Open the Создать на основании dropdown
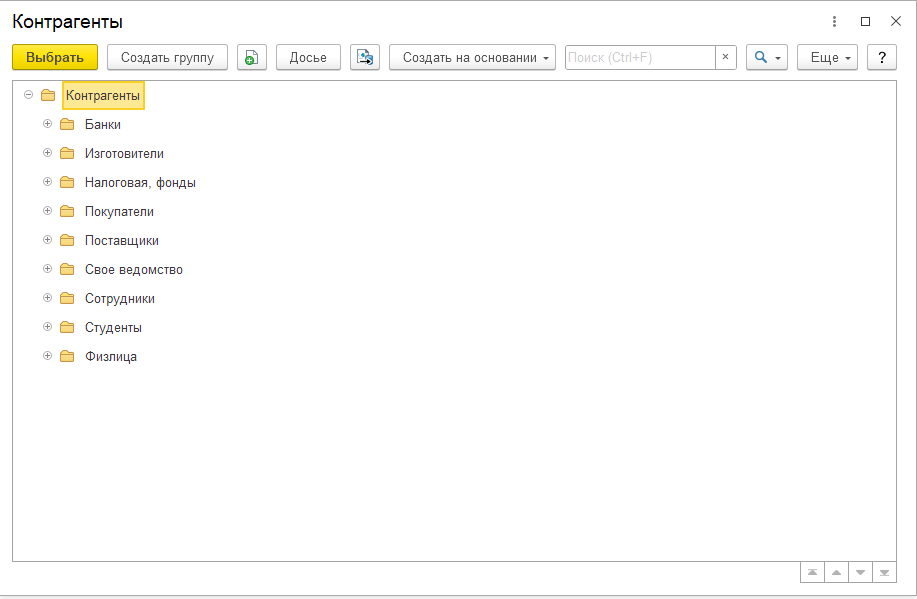 473,57
